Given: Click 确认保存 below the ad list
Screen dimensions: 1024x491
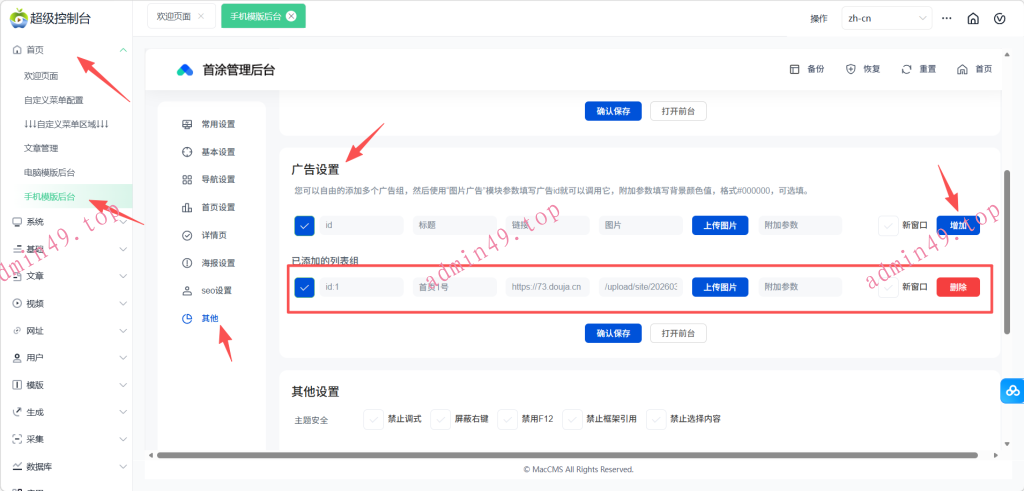Looking at the screenshot, I should (613, 333).
